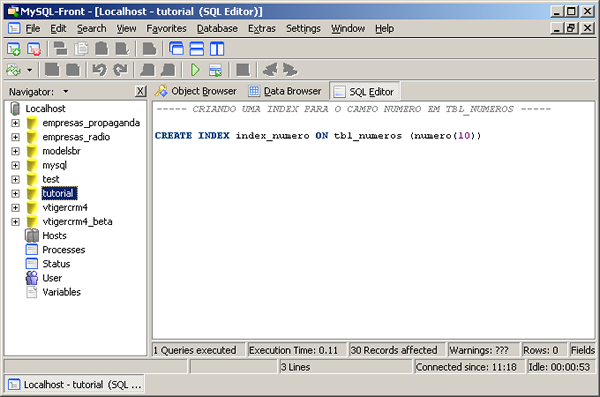
Task: Open the Window menu
Action: (348, 29)
